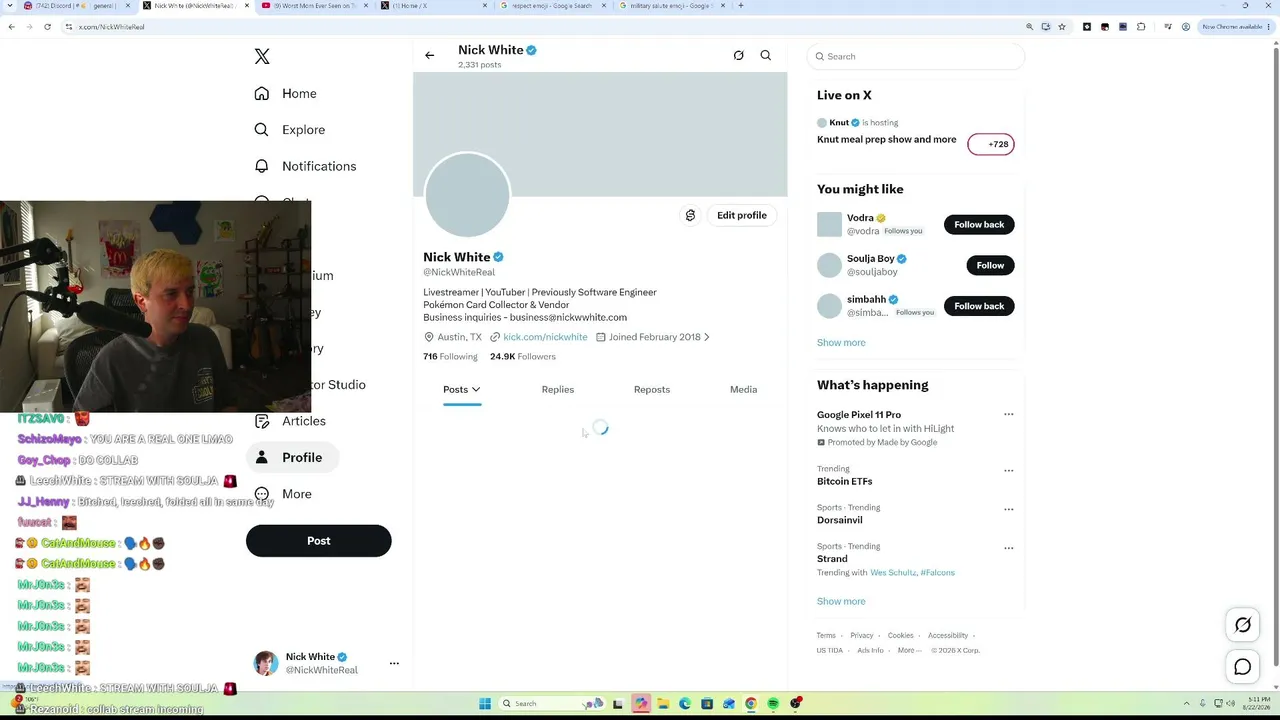Open the Accessibility footer link
Viewport: 1280px width, 720px height.
click(x=948, y=636)
